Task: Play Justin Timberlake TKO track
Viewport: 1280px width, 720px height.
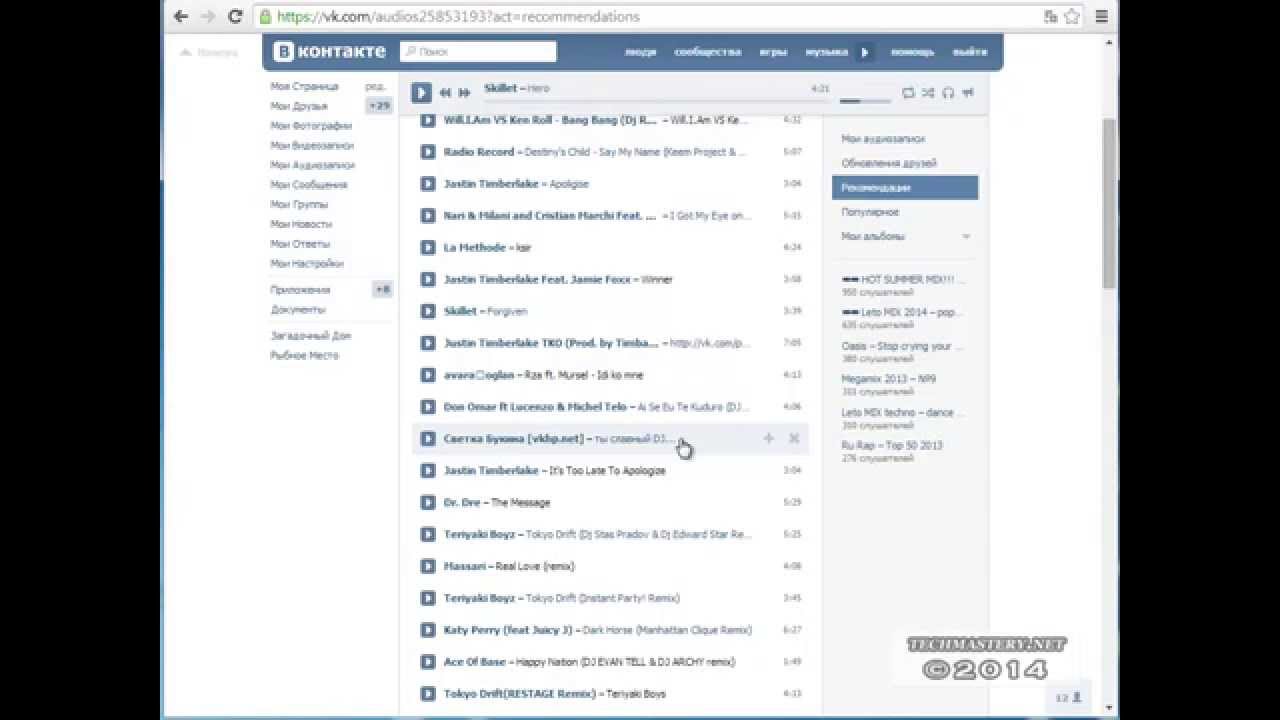Action: pyautogui.click(x=428, y=343)
